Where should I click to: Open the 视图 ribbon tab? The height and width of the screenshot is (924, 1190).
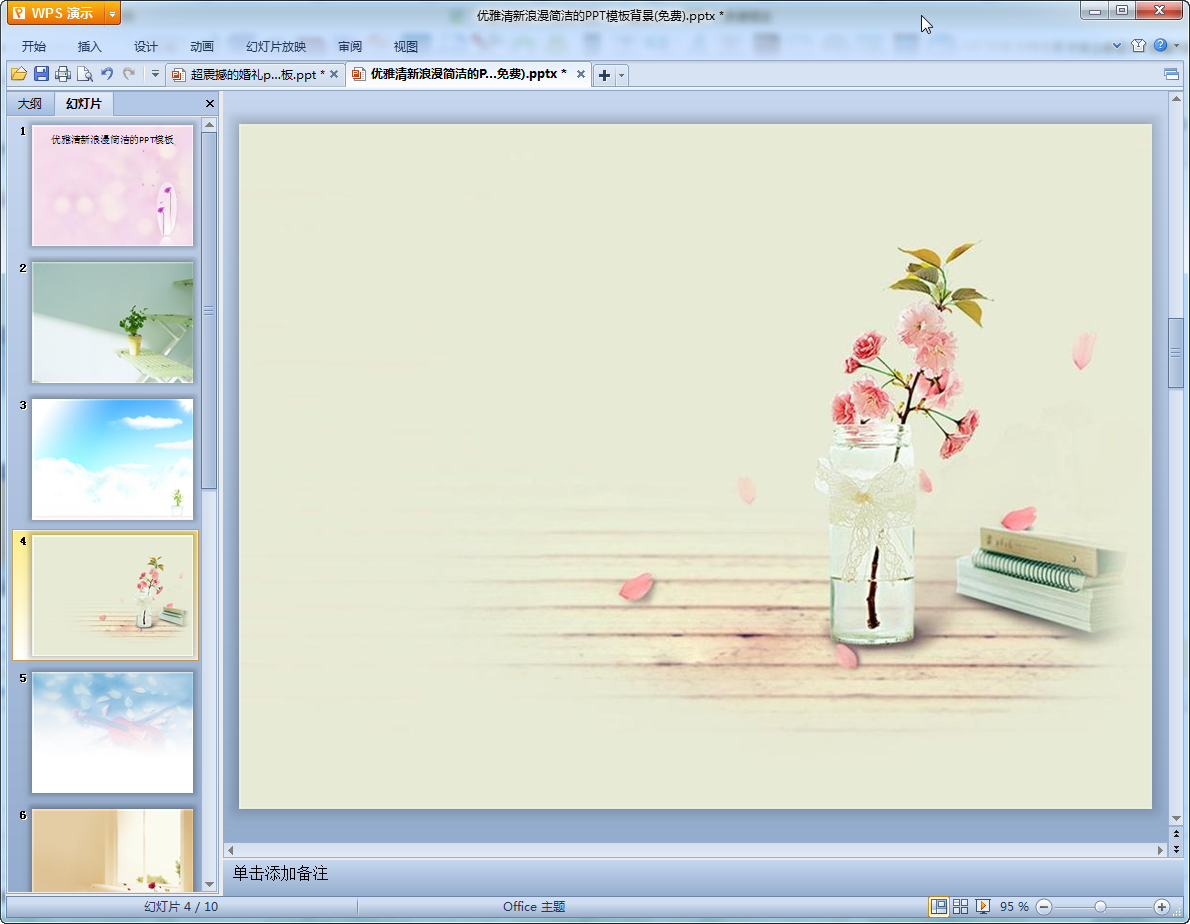coord(406,46)
